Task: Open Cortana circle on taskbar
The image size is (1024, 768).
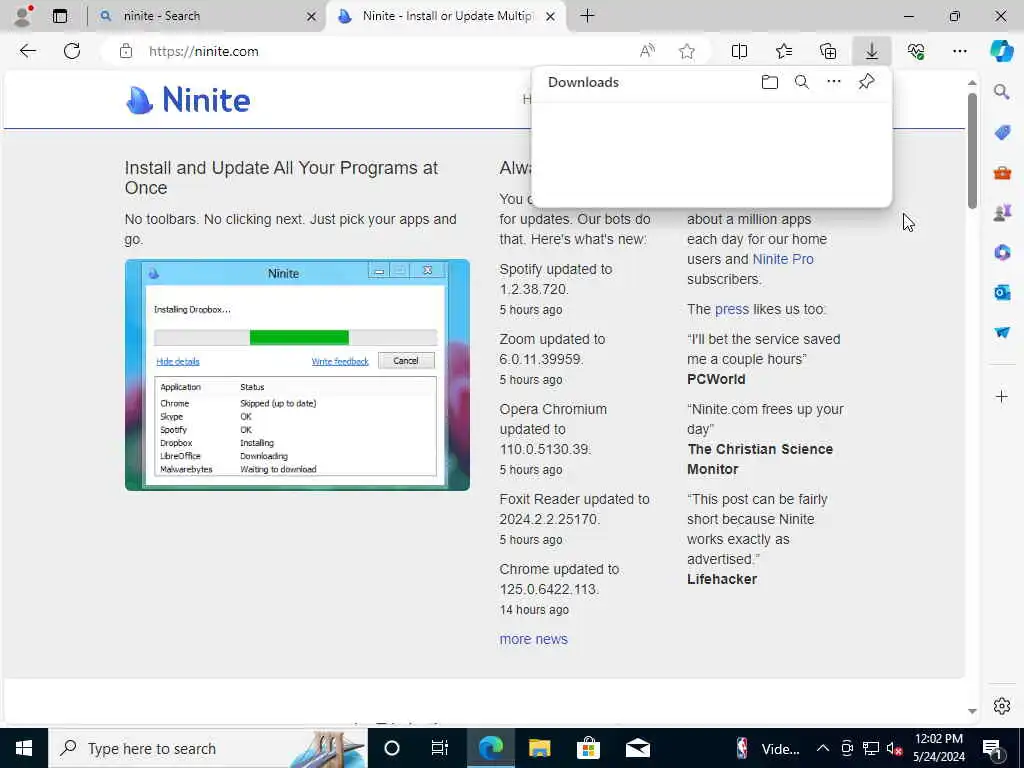Action: [x=392, y=748]
